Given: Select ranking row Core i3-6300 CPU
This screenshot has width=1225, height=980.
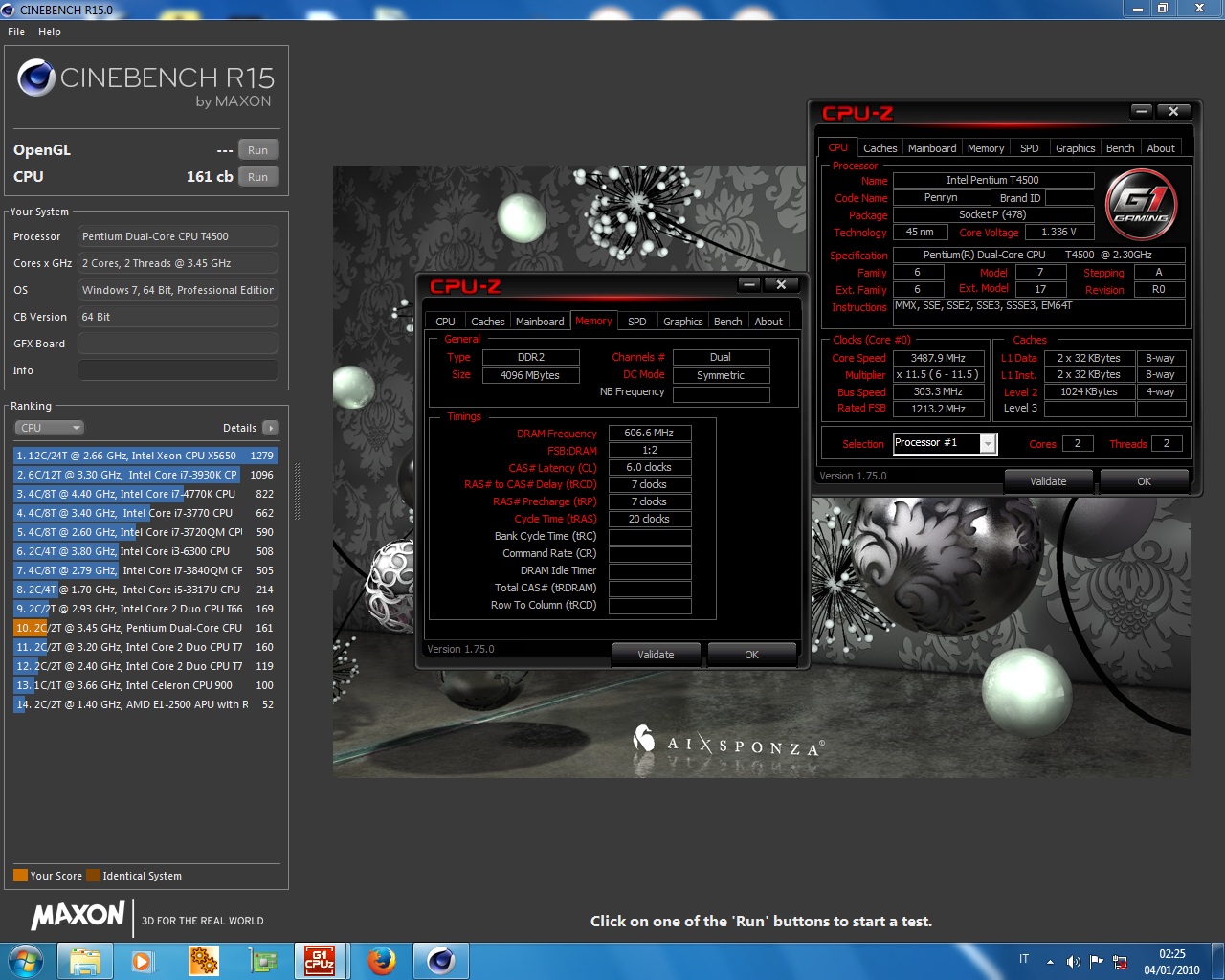Looking at the screenshot, I should (145, 551).
